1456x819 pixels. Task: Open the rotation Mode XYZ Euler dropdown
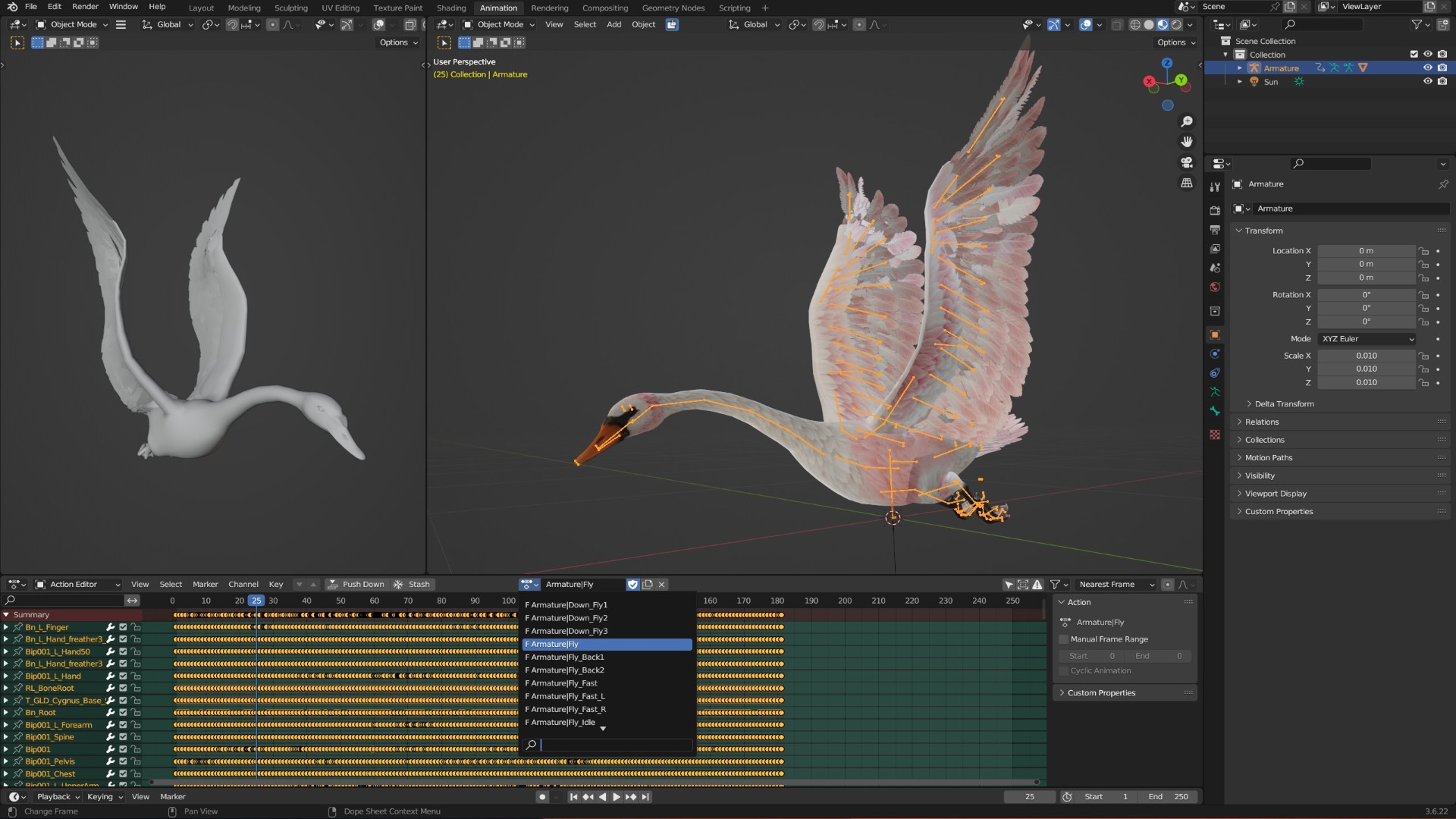click(1367, 339)
